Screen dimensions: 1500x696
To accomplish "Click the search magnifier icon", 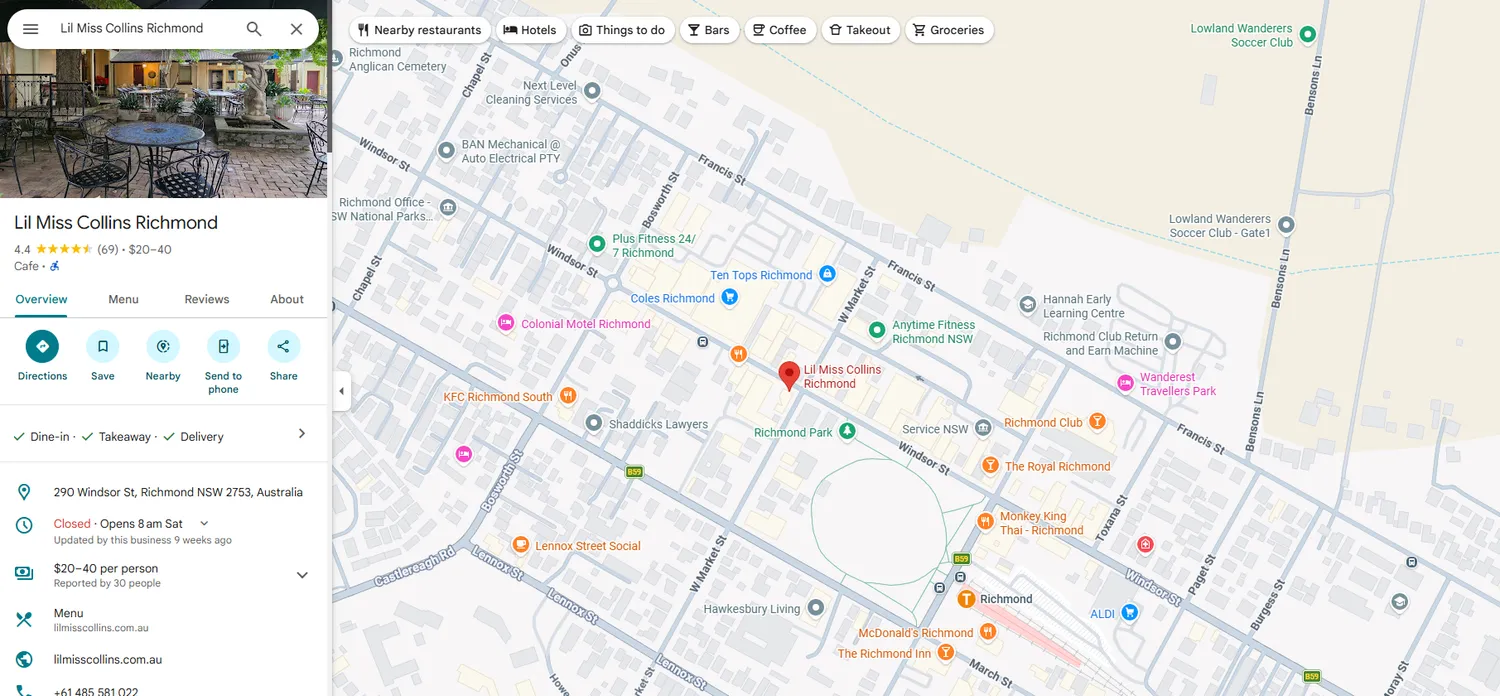I will (254, 29).
